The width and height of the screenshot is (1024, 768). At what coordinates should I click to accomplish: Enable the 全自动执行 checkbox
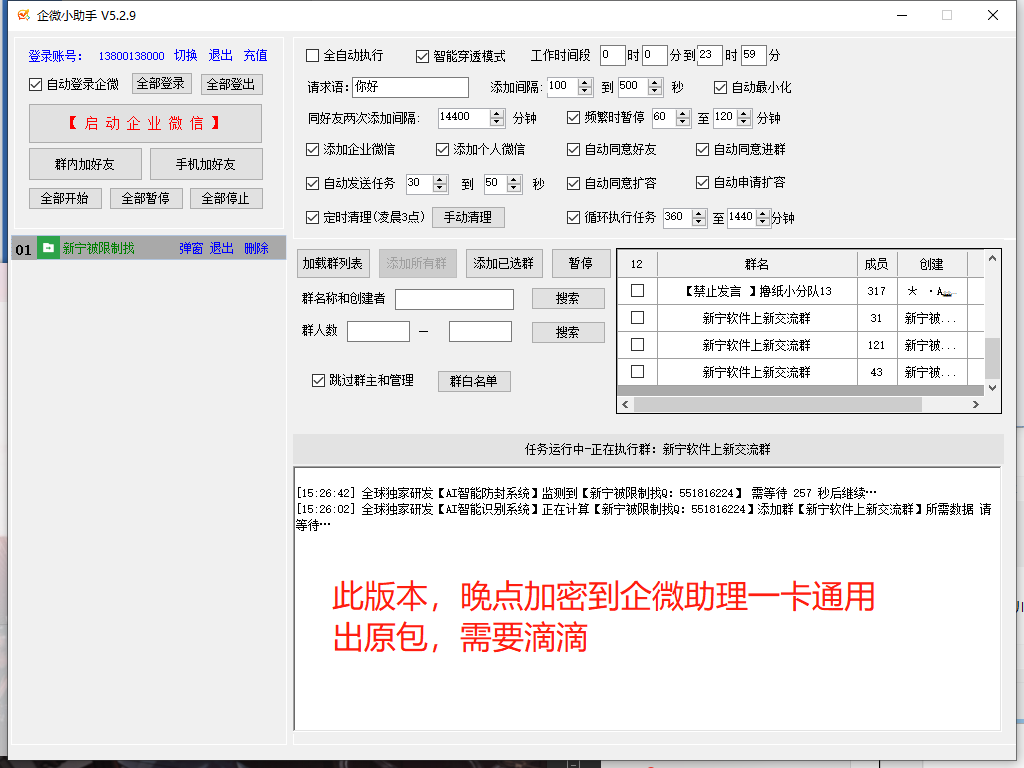(x=313, y=56)
